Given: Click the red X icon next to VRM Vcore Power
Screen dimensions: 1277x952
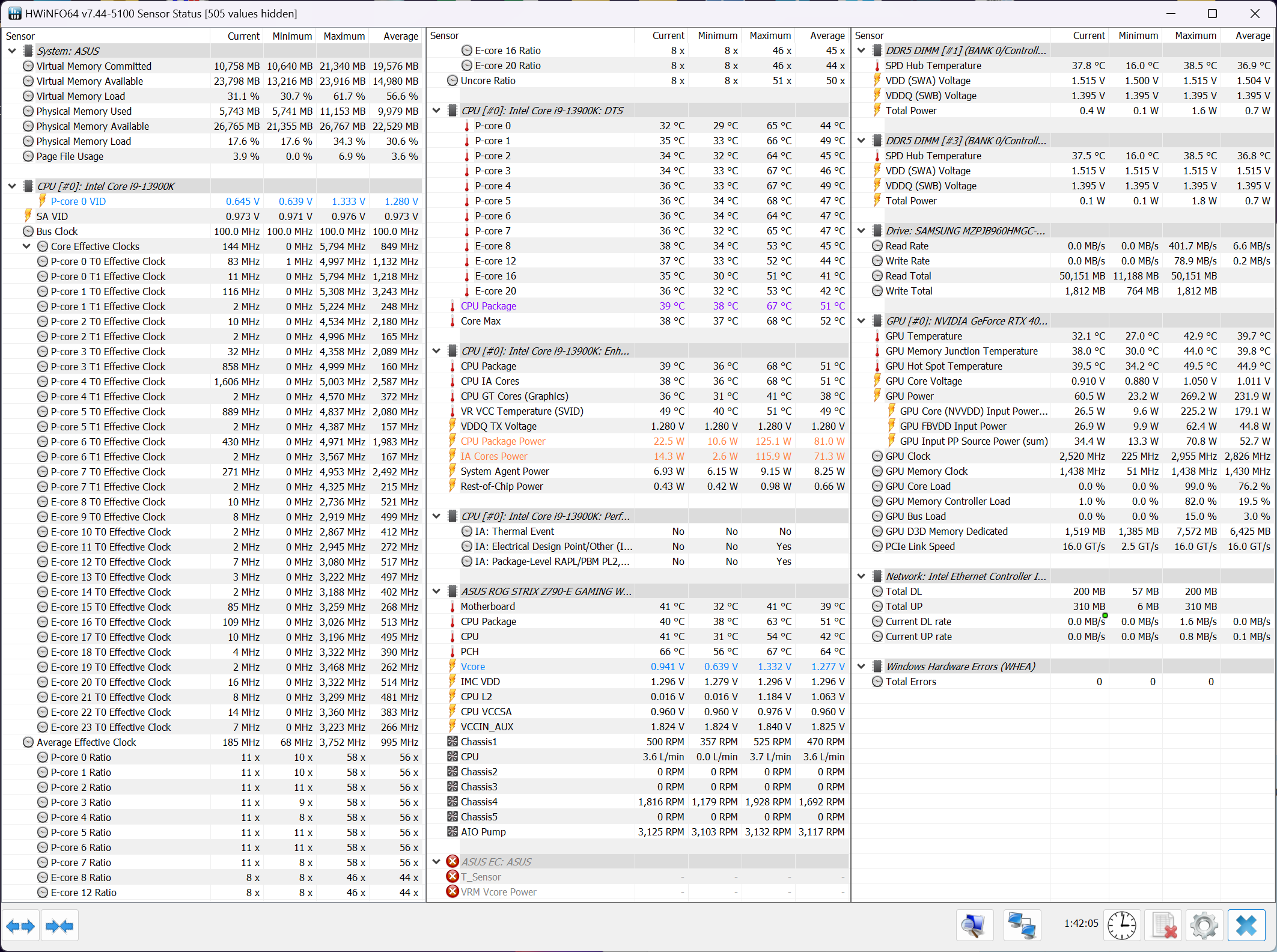Looking at the screenshot, I should 453,892.
